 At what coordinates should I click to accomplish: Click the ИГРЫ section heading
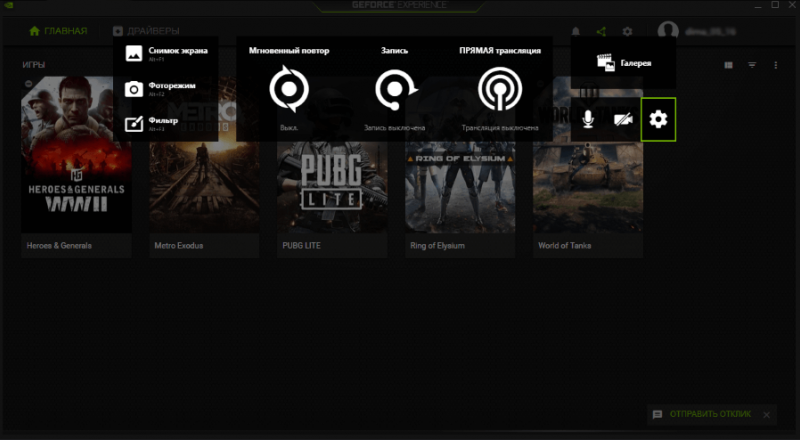pyautogui.click(x=34, y=65)
